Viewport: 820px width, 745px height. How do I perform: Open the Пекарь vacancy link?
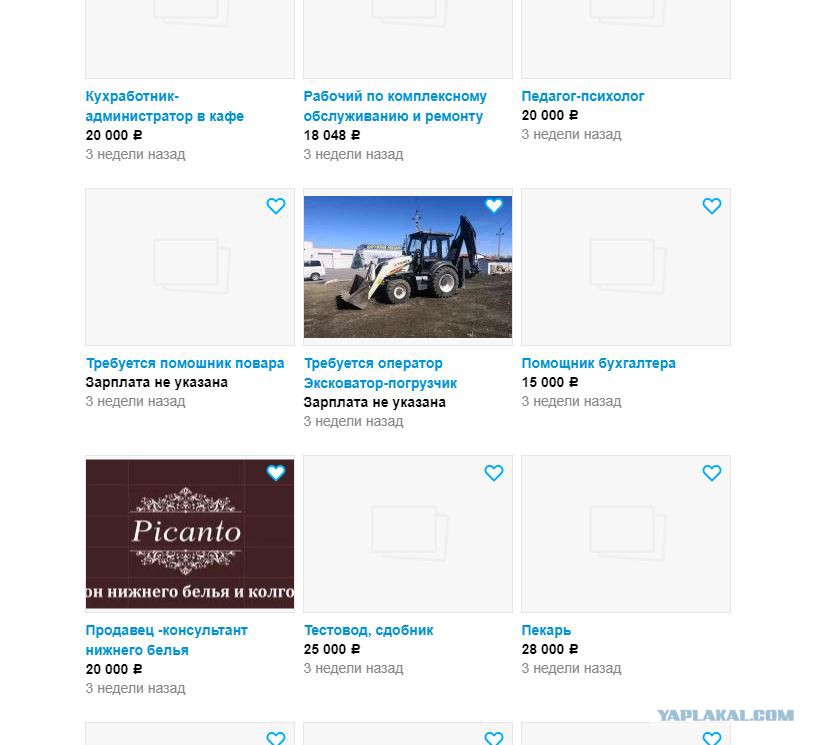[x=546, y=630]
